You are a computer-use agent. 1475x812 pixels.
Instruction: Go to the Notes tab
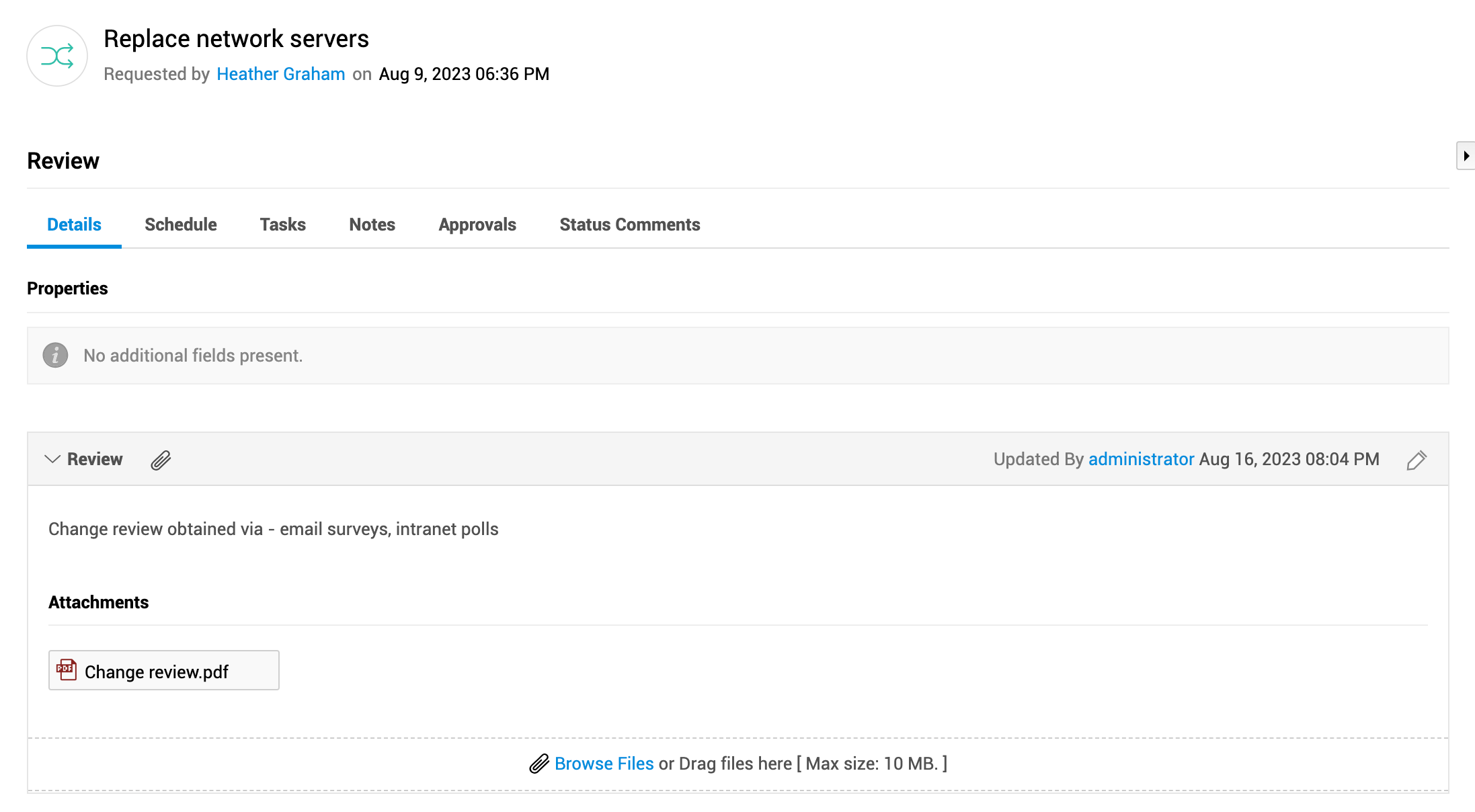point(372,225)
